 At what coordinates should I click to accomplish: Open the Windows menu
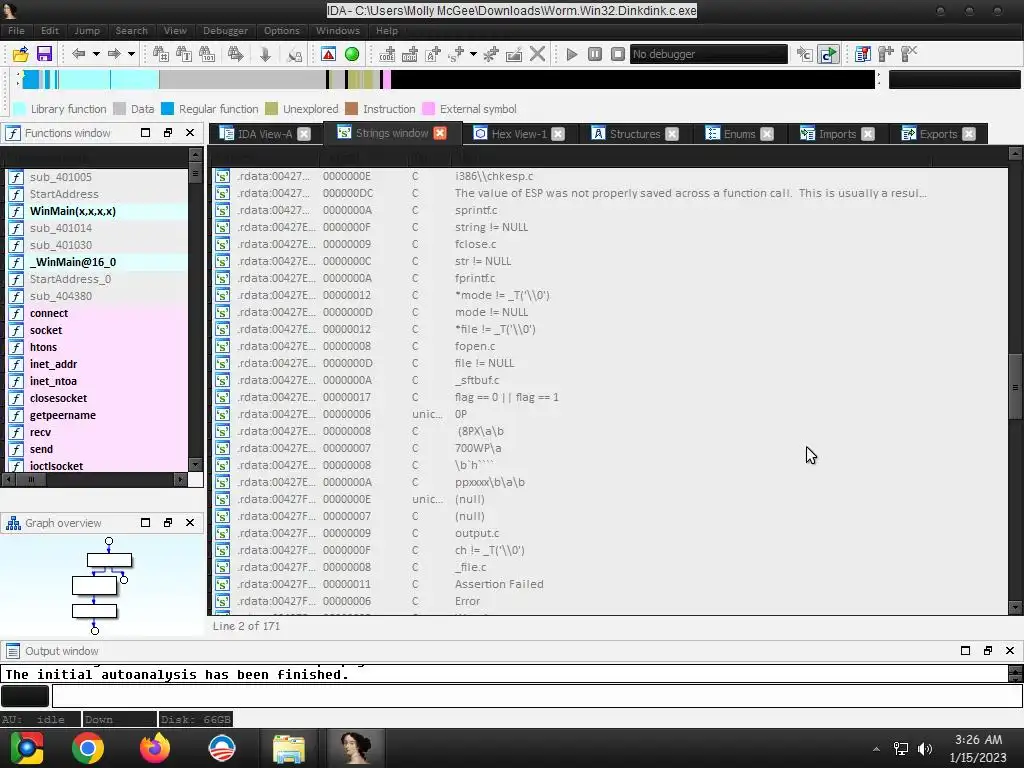click(x=338, y=31)
